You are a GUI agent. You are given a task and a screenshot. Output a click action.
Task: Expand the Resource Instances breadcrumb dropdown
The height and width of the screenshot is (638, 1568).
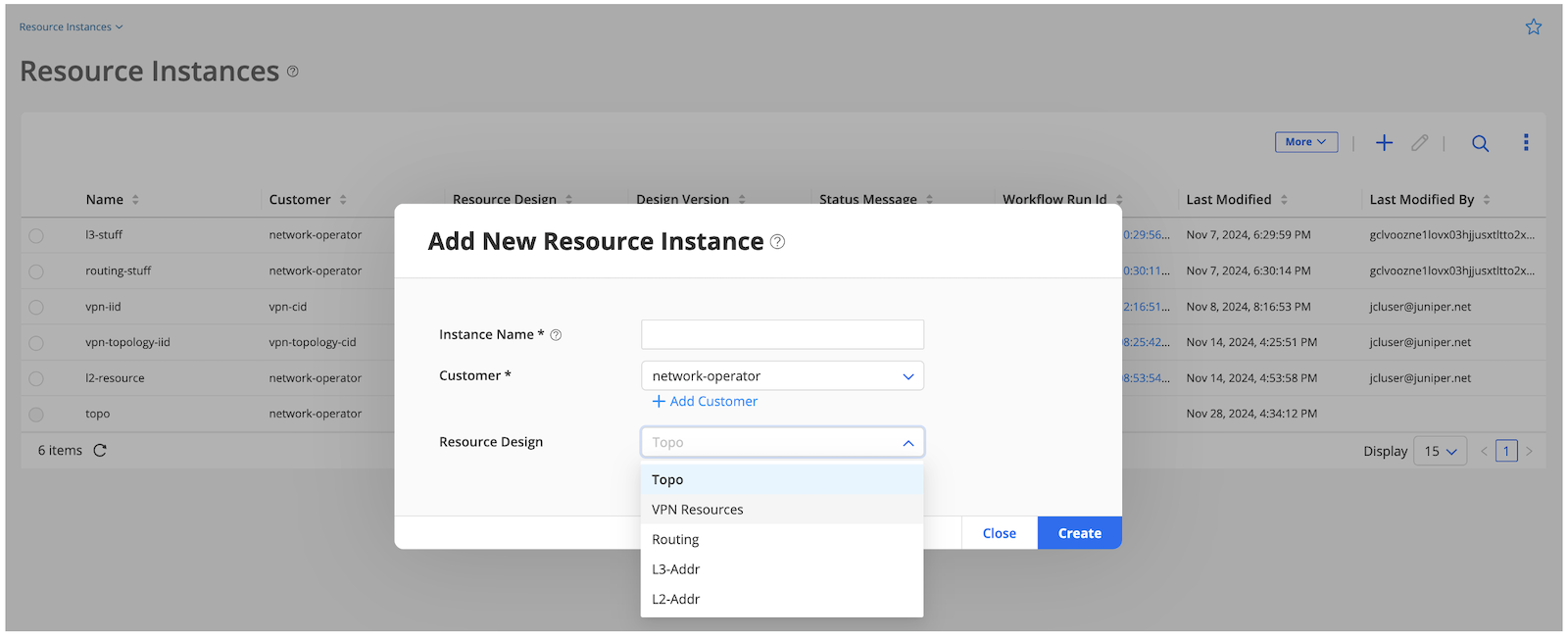click(72, 26)
